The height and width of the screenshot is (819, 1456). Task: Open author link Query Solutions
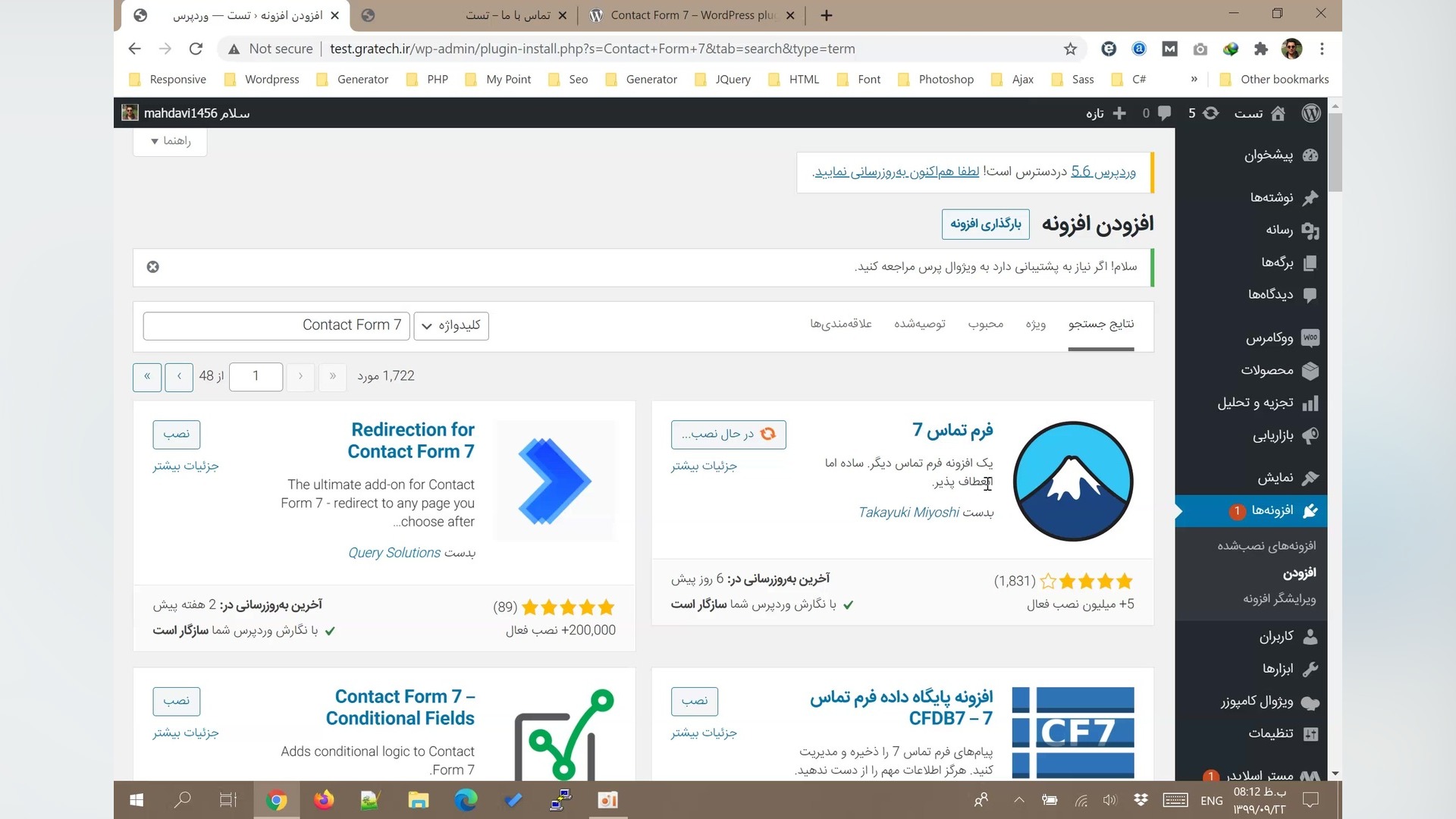394,553
